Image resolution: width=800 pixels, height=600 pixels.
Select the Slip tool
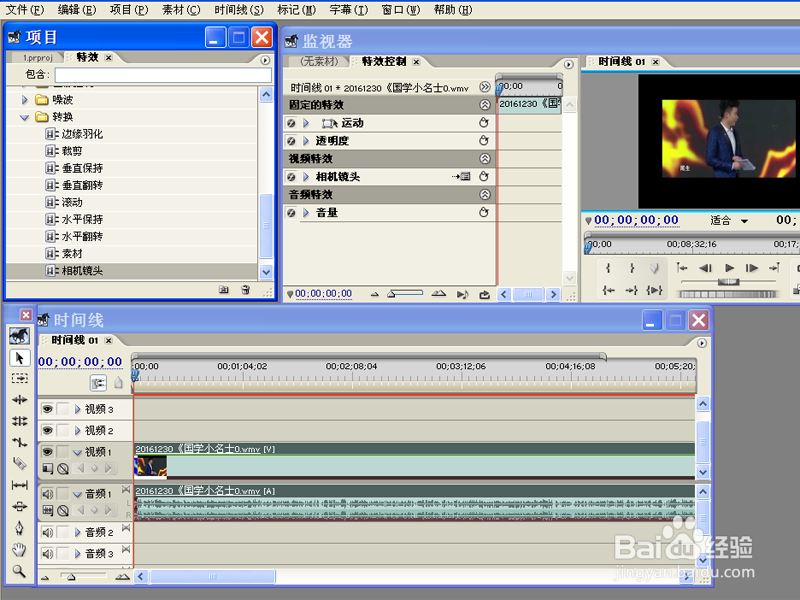(x=19, y=485)
